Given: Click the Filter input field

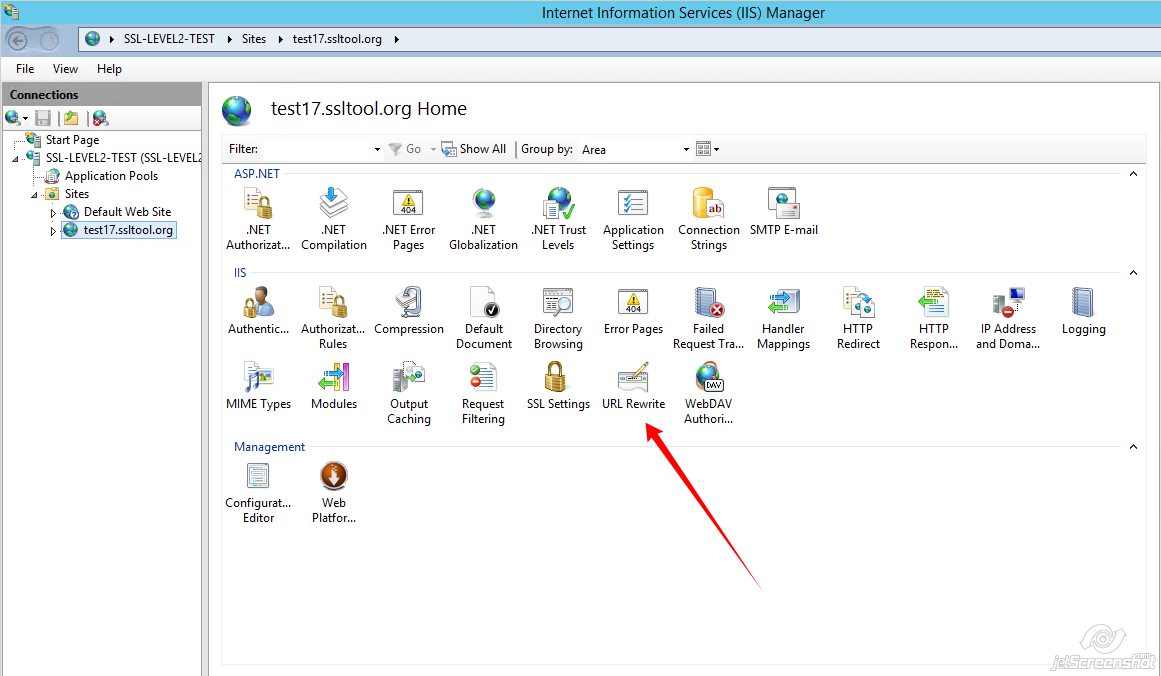Looking at the screenshot, I should pos(315,149).
